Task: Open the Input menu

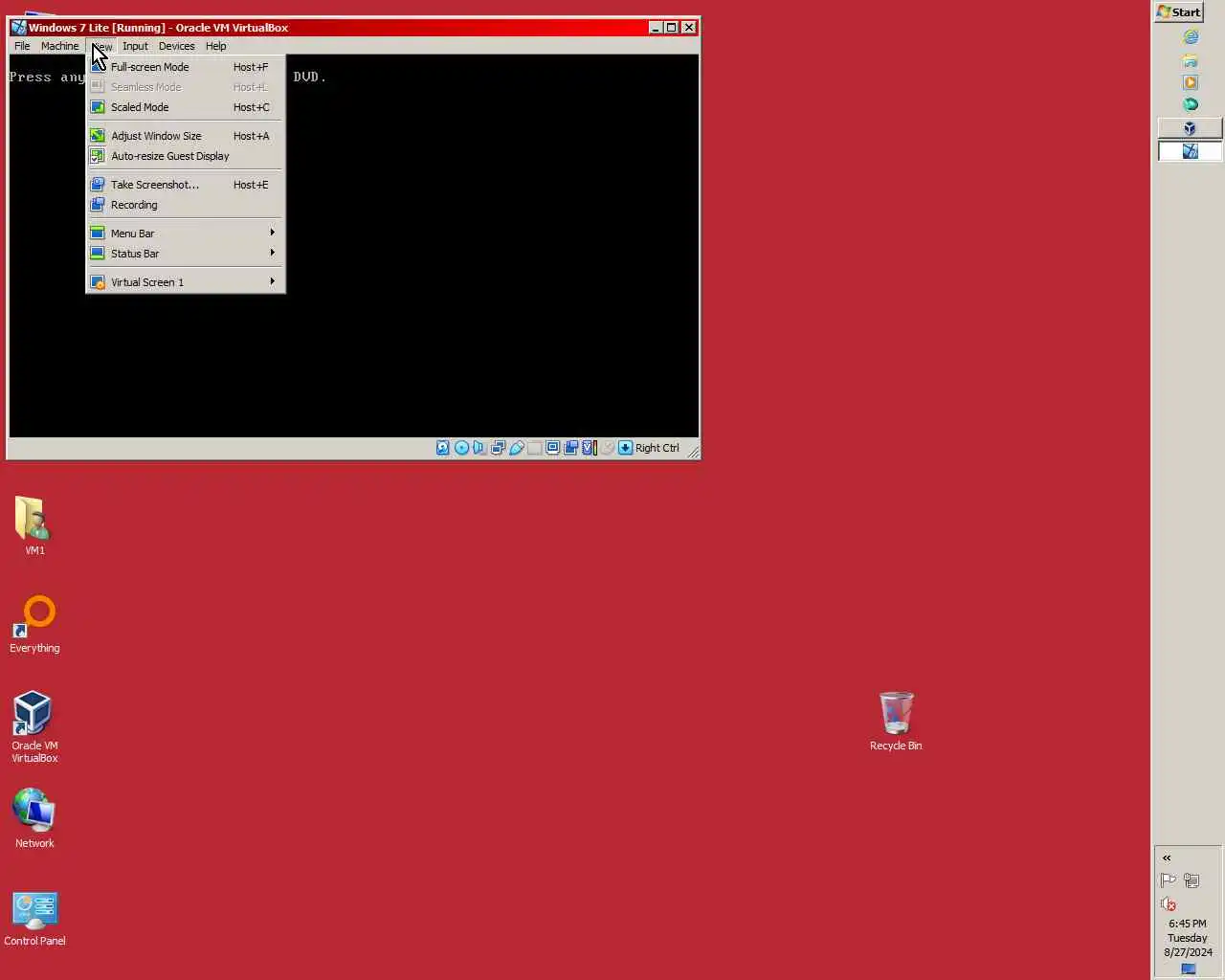Action: [x=135, y=46]
